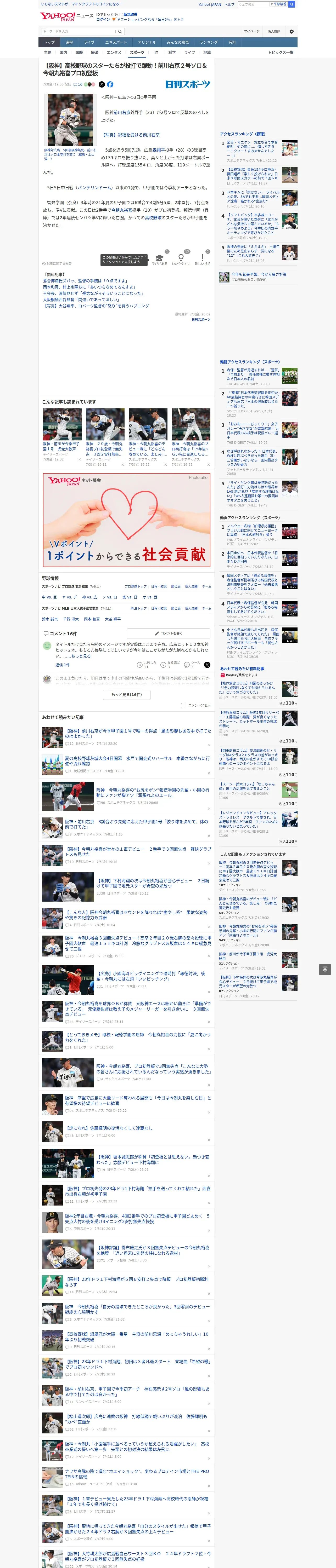Open related article 落合博満氏ズバッ

click(85, 281)
